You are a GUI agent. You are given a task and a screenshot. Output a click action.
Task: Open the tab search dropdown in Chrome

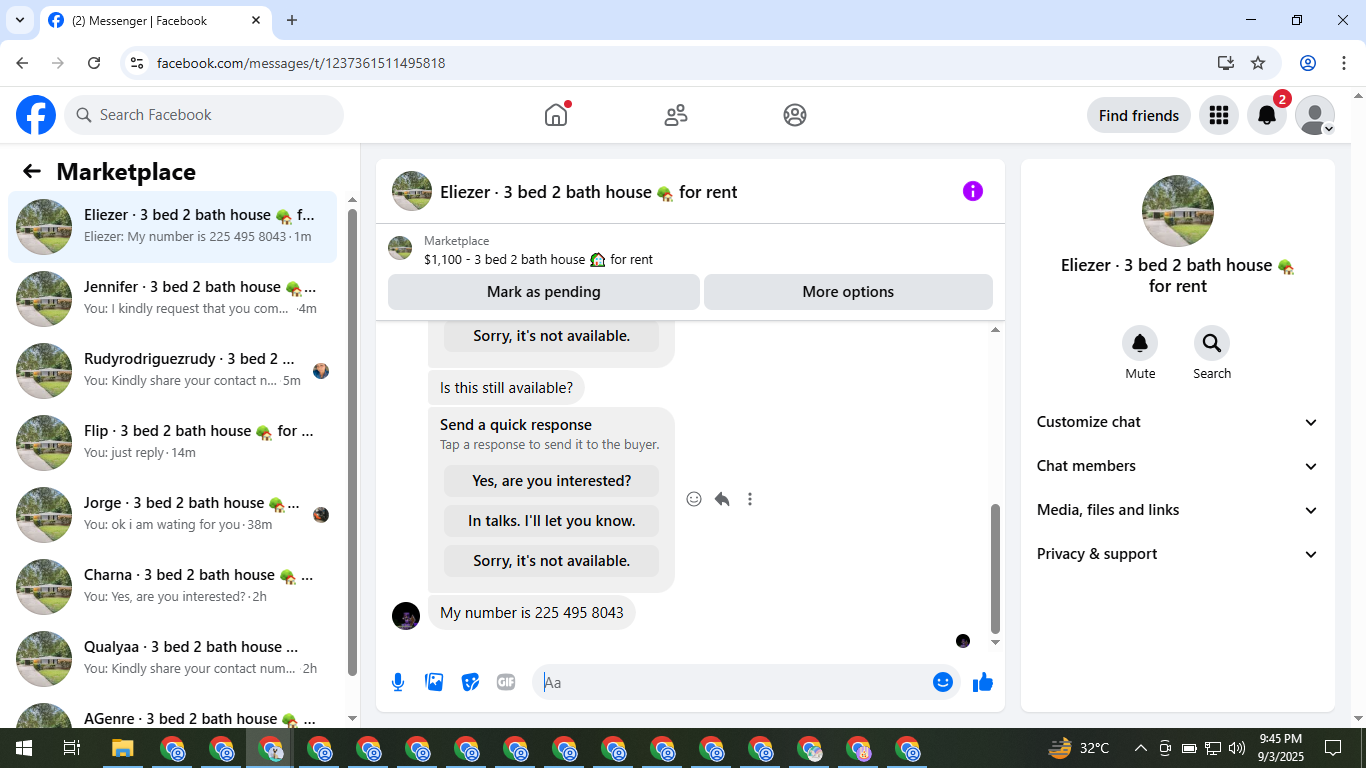click(19, 20)
